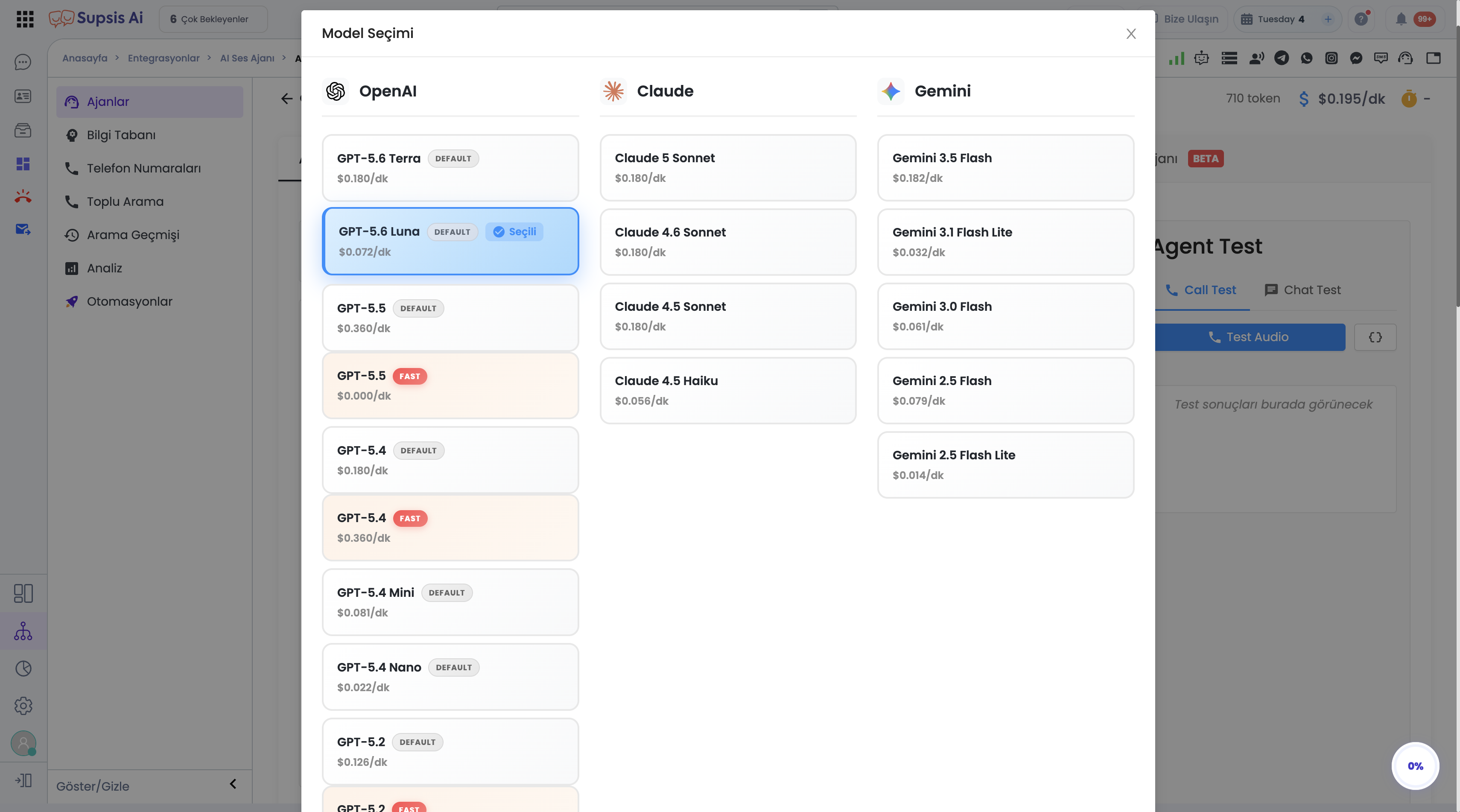The width and height of the screenshot is (1460, 812).
Task: Open the pie chart reports sidebar icon
Action: [23, 669]
